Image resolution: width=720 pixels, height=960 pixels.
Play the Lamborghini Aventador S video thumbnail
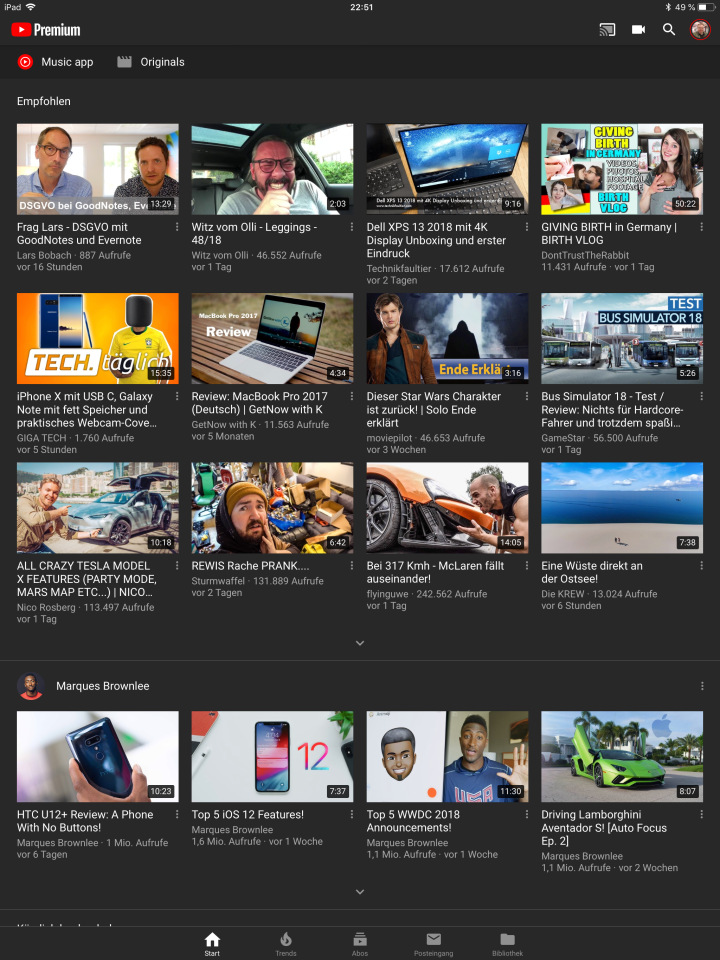(x=622, y=756)
